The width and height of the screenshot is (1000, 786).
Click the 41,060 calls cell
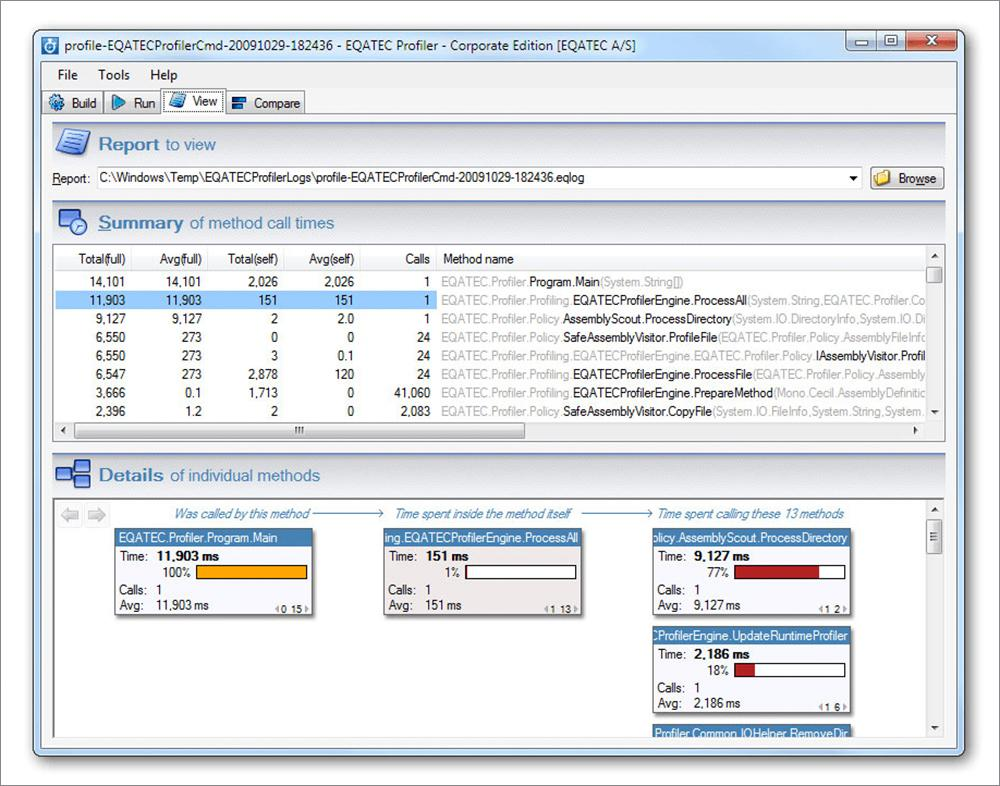coord(412,392)
